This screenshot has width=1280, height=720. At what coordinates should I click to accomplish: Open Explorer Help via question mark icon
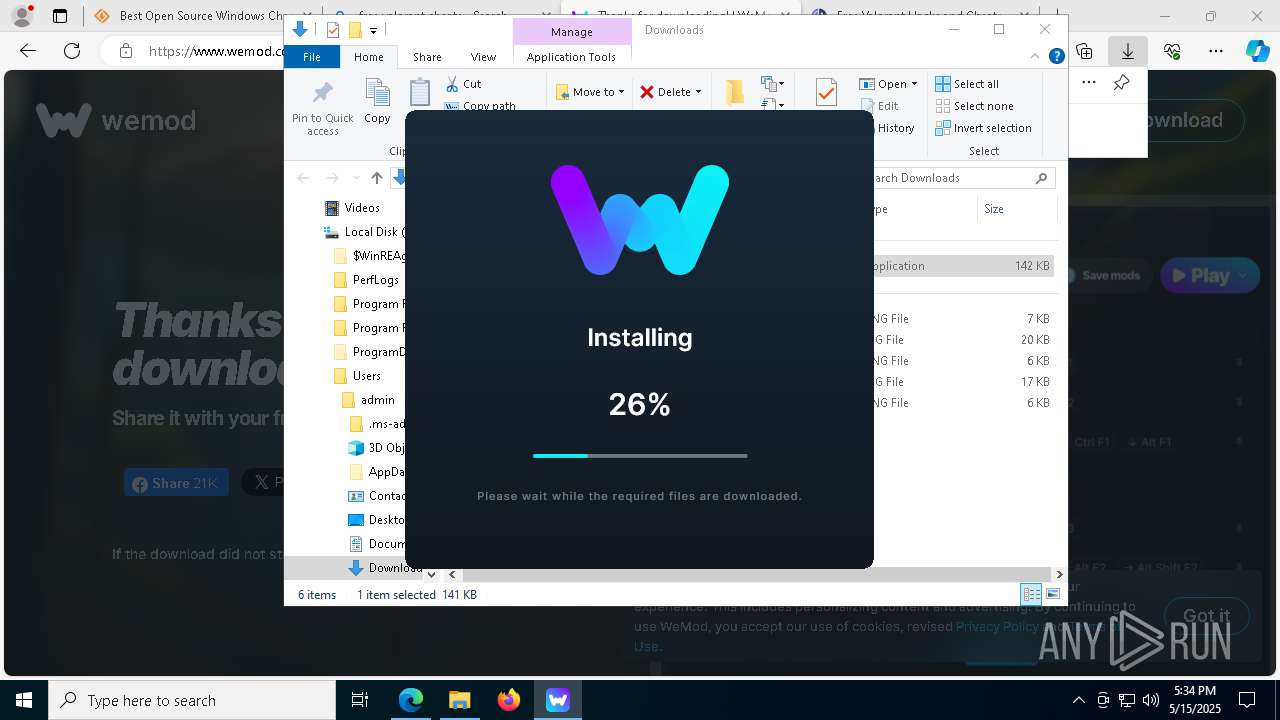click(1056, 57)
